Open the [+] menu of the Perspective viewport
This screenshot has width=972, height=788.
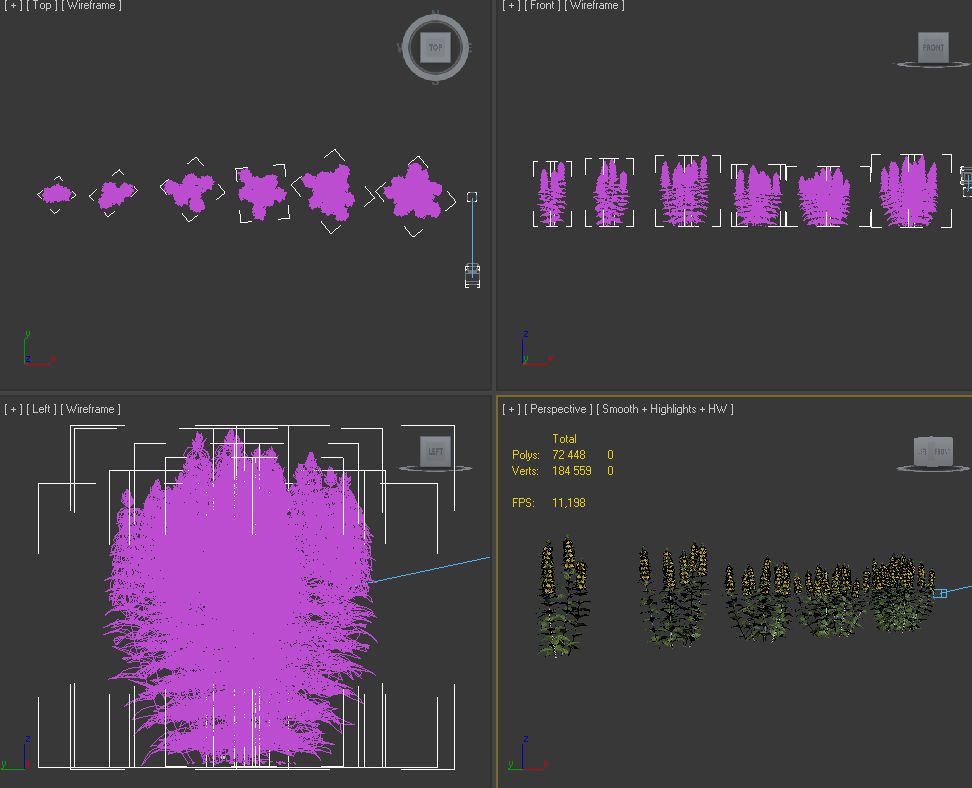click(x=511, y=409)
